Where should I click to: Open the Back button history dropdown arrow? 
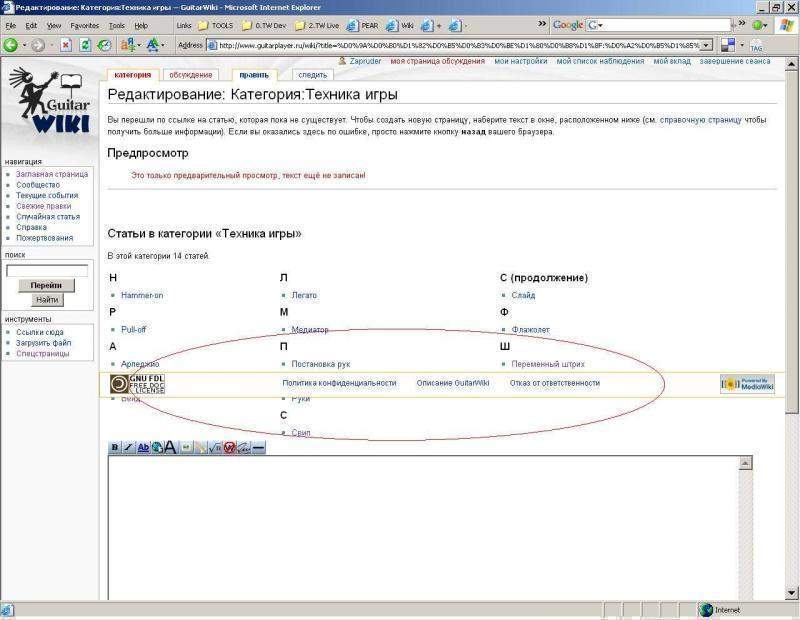24,45
